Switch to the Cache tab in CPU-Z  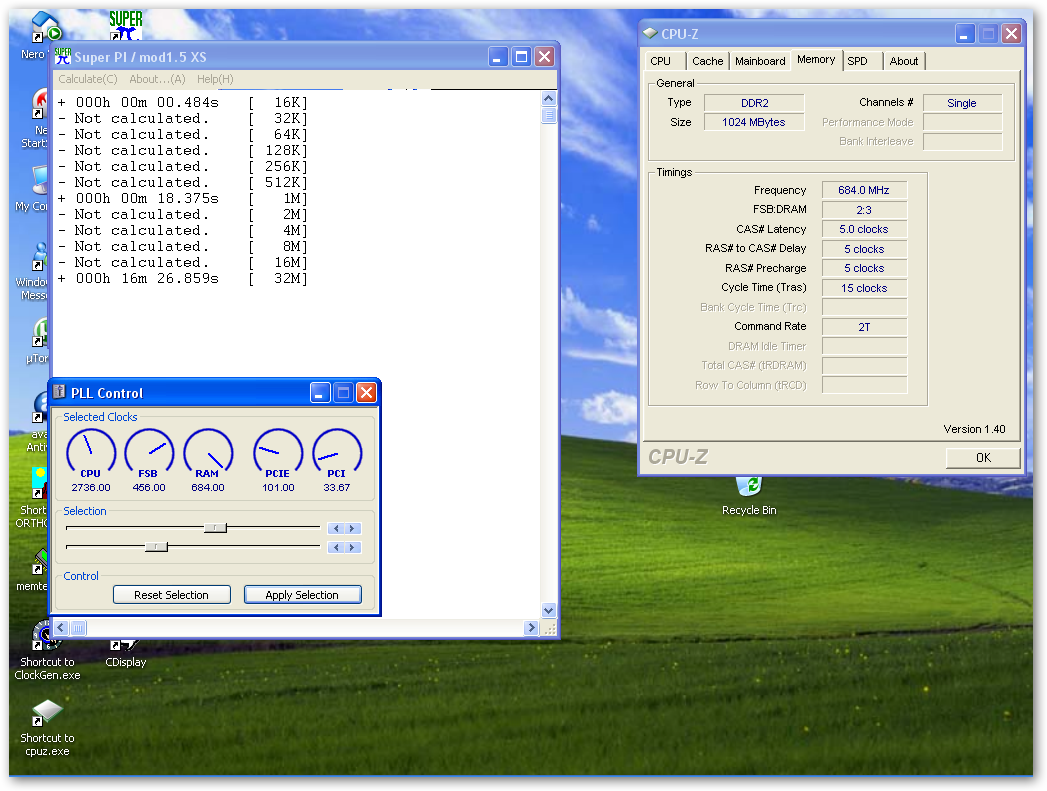click(x=708, y=61)
